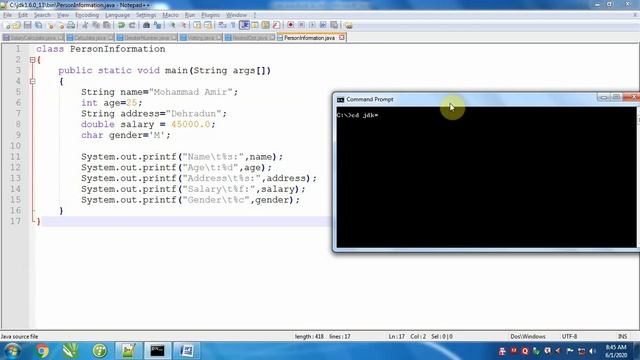Click the Stop Recording macro icon

pyautogui.click(x=301, y=25)
